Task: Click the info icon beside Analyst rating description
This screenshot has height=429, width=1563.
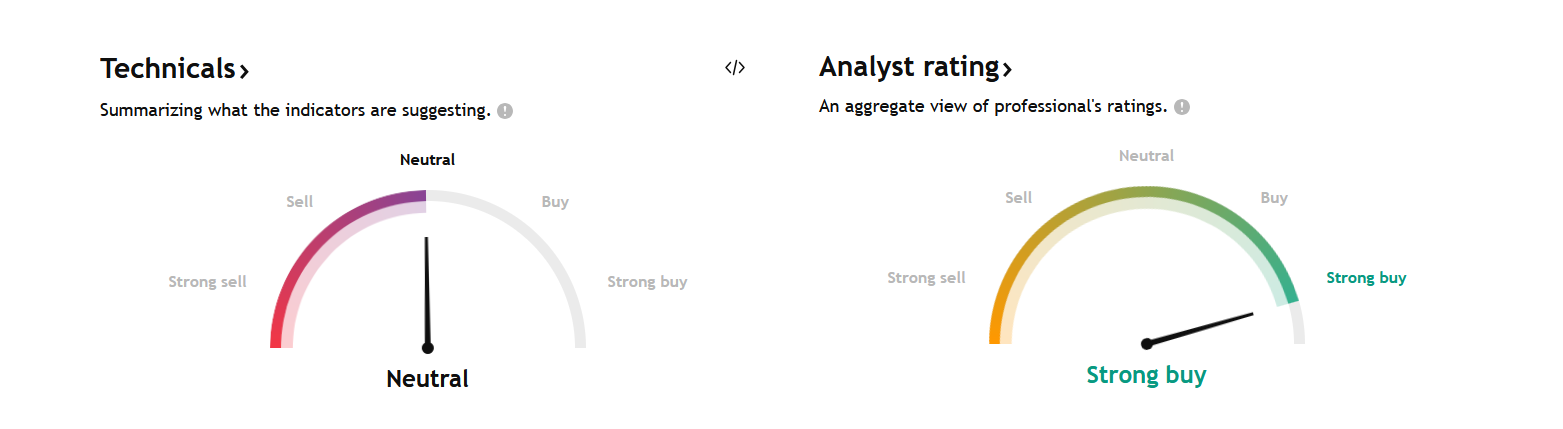Action: coord(1182,107)
